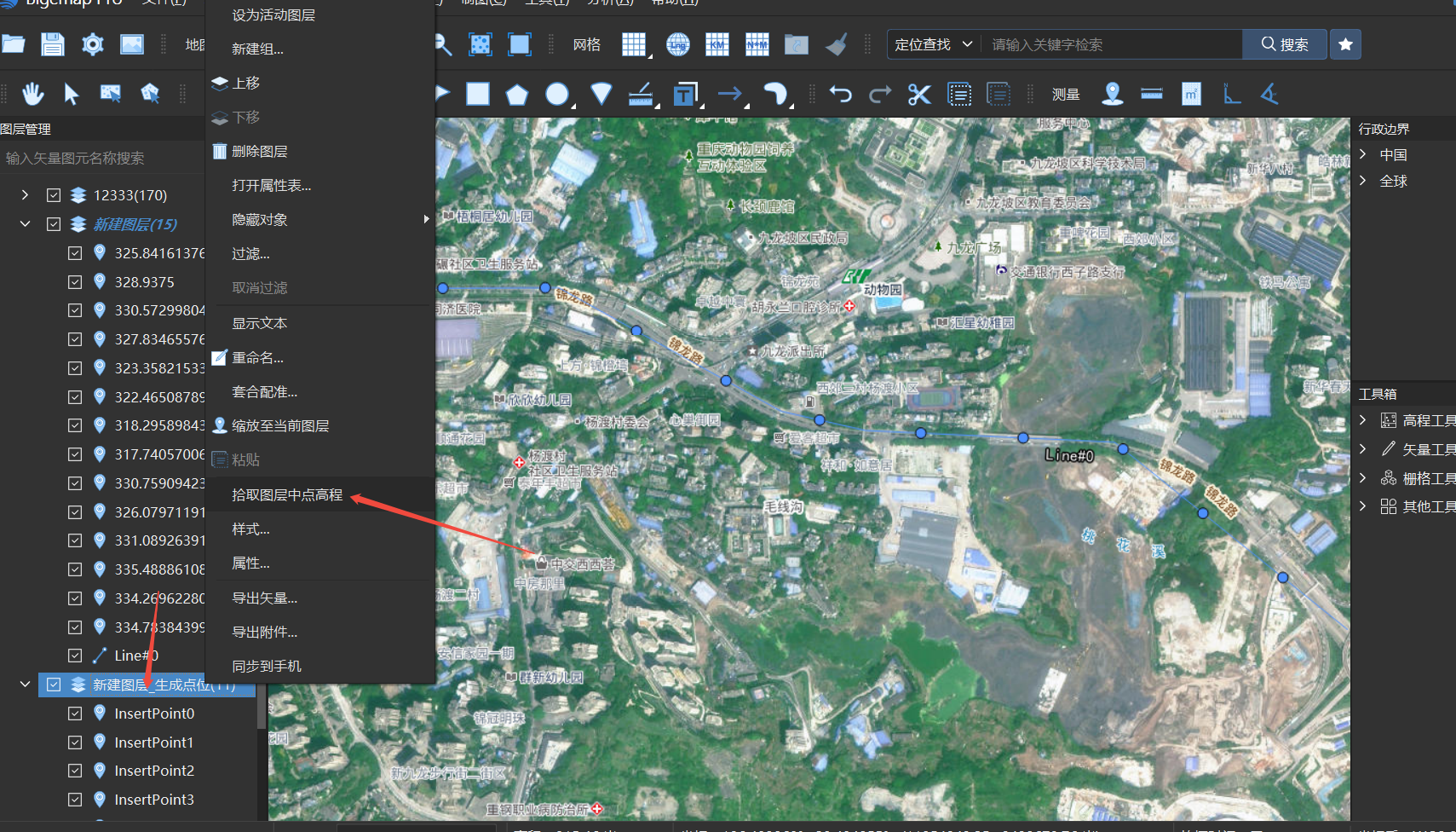Toggle visibility of InsertPoint0
Viewport: 1456px width, 832px height.
click(x=75, y=713)
